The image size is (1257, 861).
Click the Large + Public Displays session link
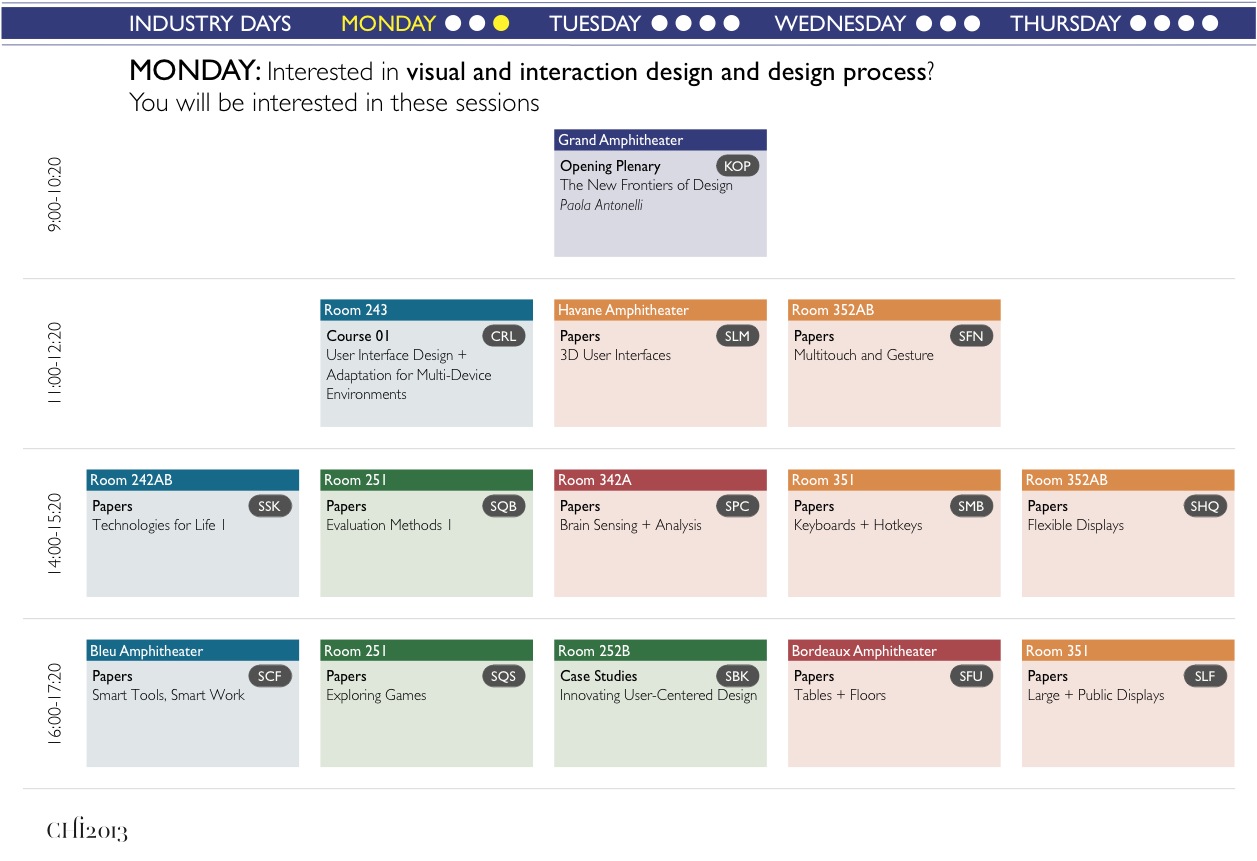click(1095, 695)
